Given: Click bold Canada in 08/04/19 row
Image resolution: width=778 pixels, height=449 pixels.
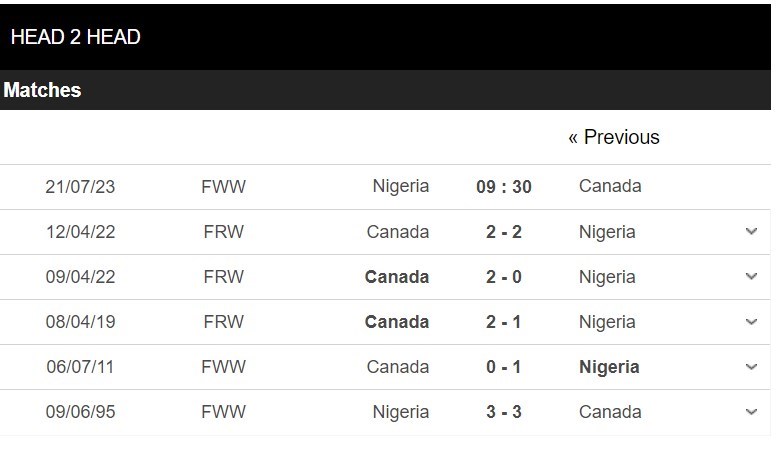Looking at the screenshot, I should pyautogui.click(x=396, y=322).
